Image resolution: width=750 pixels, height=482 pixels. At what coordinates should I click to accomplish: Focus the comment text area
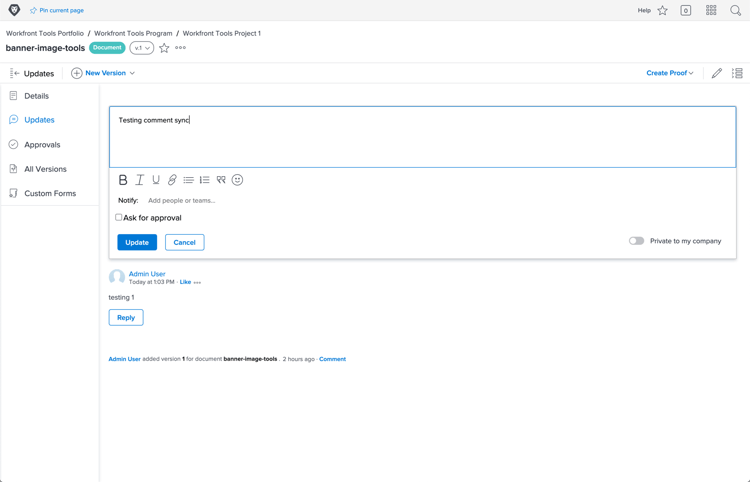point(422,137)
